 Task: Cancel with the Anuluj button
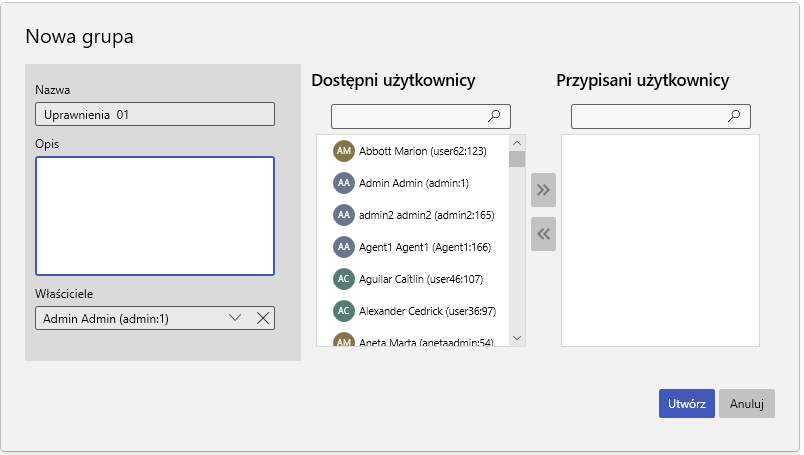pos(746,404)
